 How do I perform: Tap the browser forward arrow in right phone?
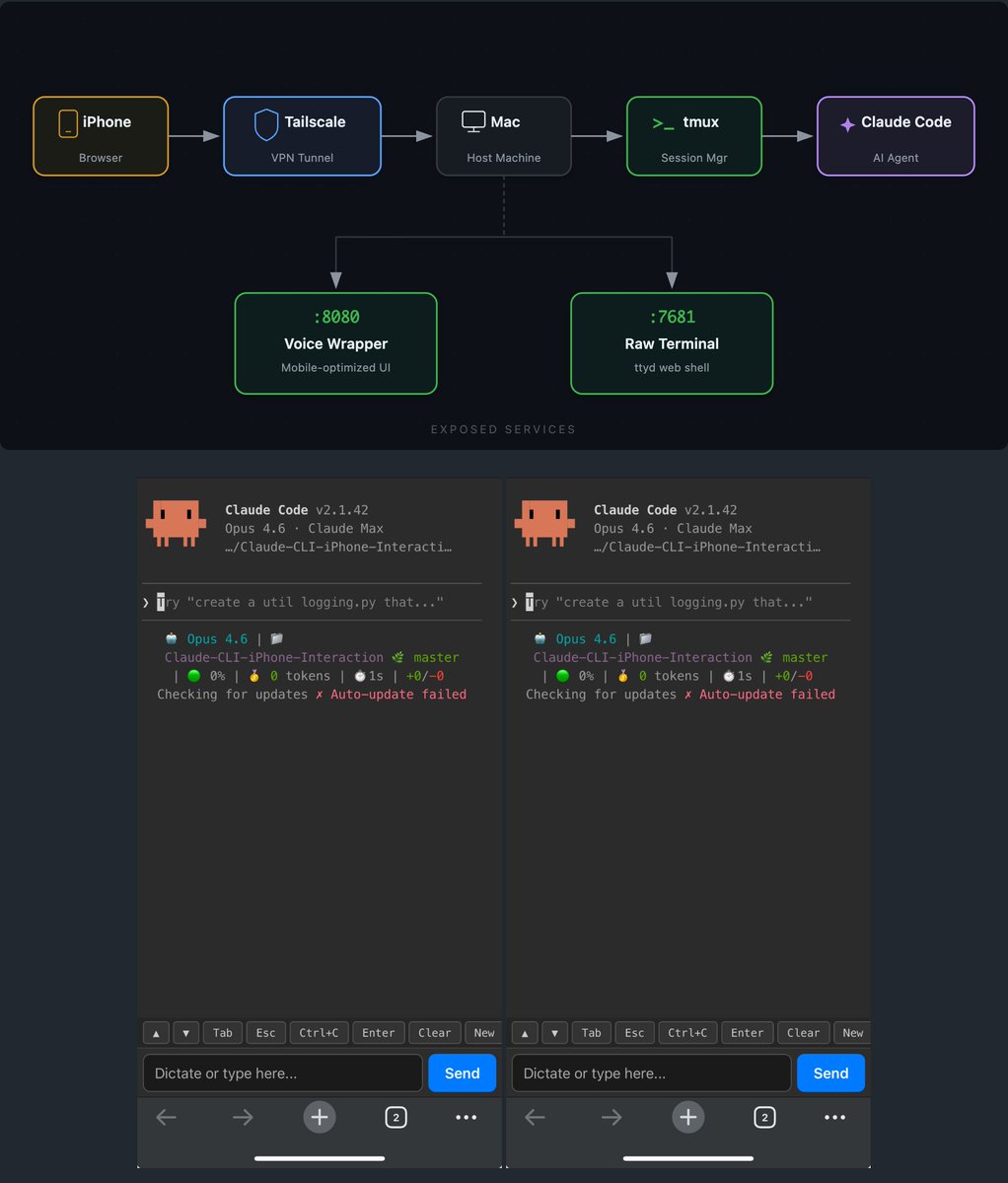click(x=612, y=1117)
